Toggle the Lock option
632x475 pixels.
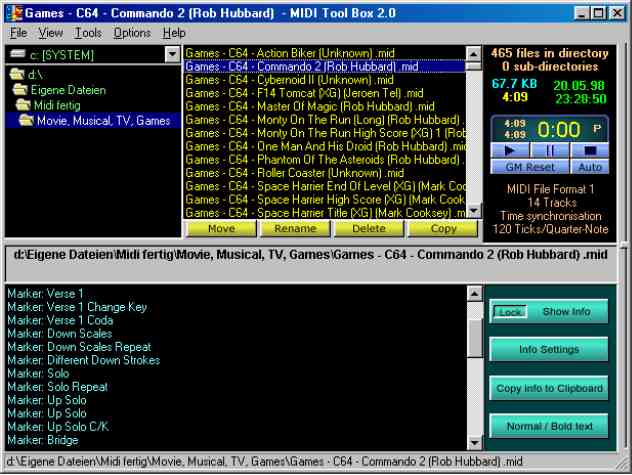510,312
